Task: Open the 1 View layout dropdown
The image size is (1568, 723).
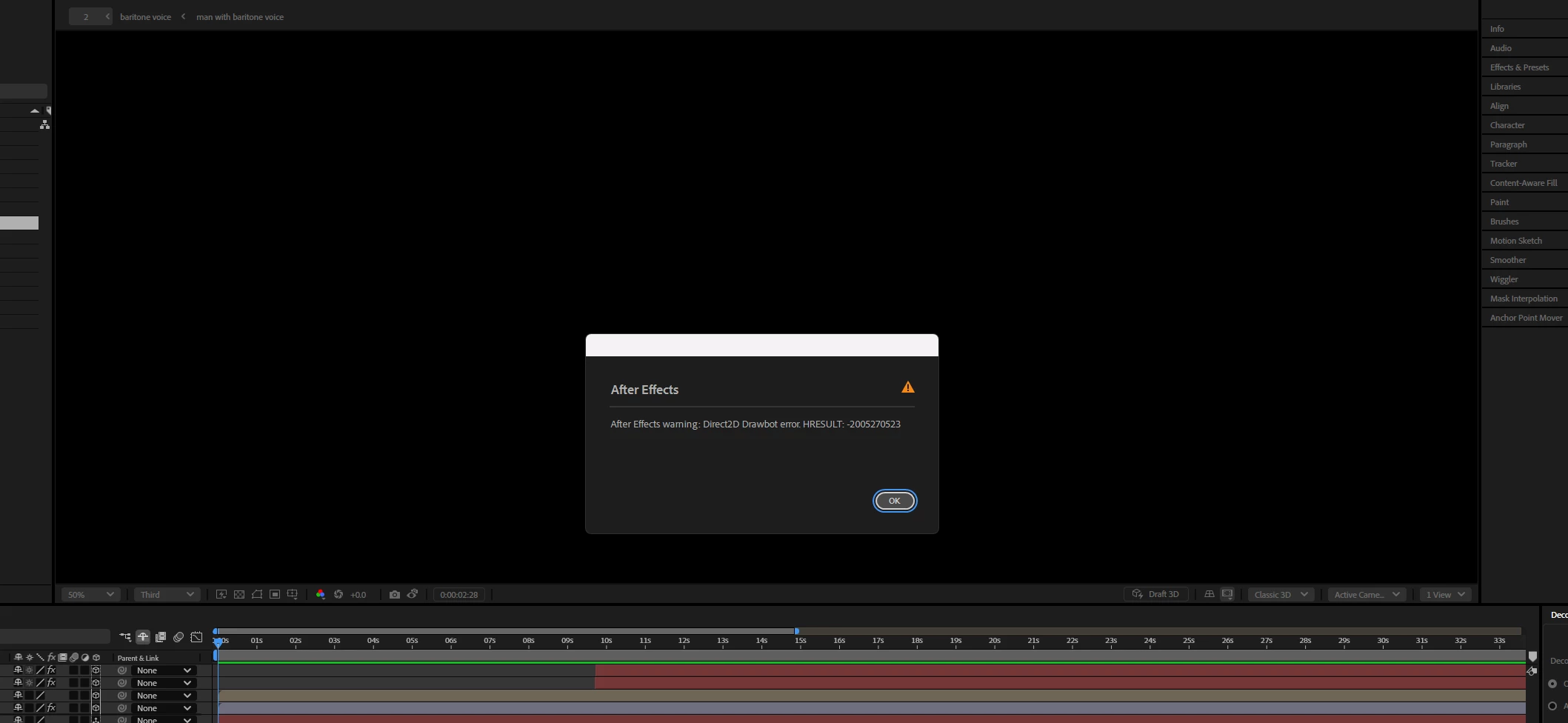Action: coord(1445,594)
